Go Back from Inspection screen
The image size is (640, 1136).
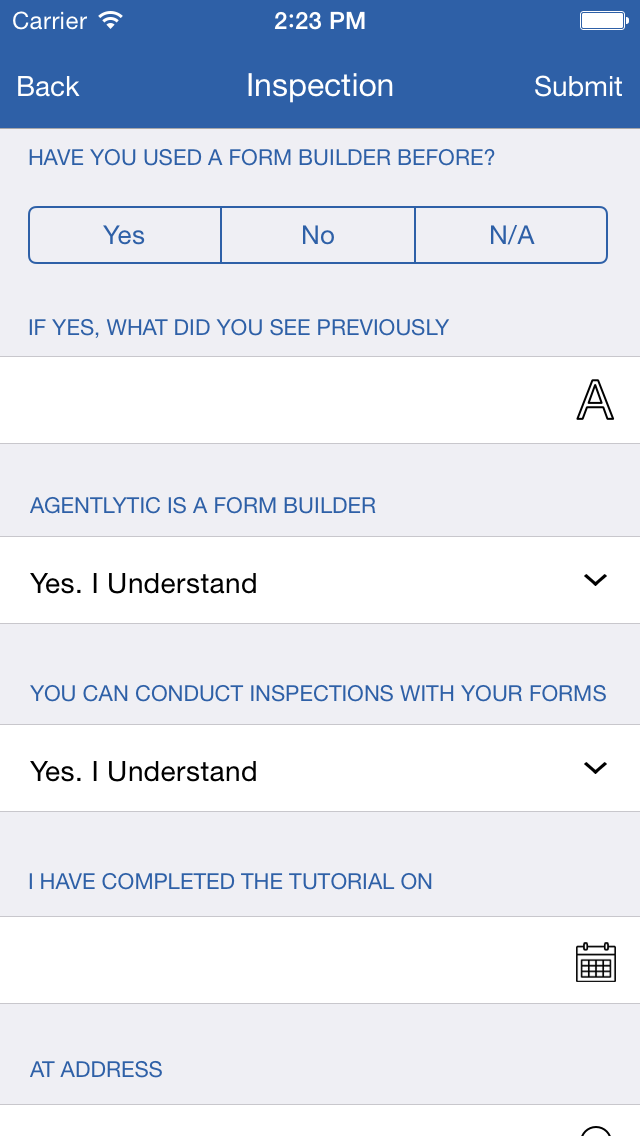pyautogui.click(x=48, y=86)
